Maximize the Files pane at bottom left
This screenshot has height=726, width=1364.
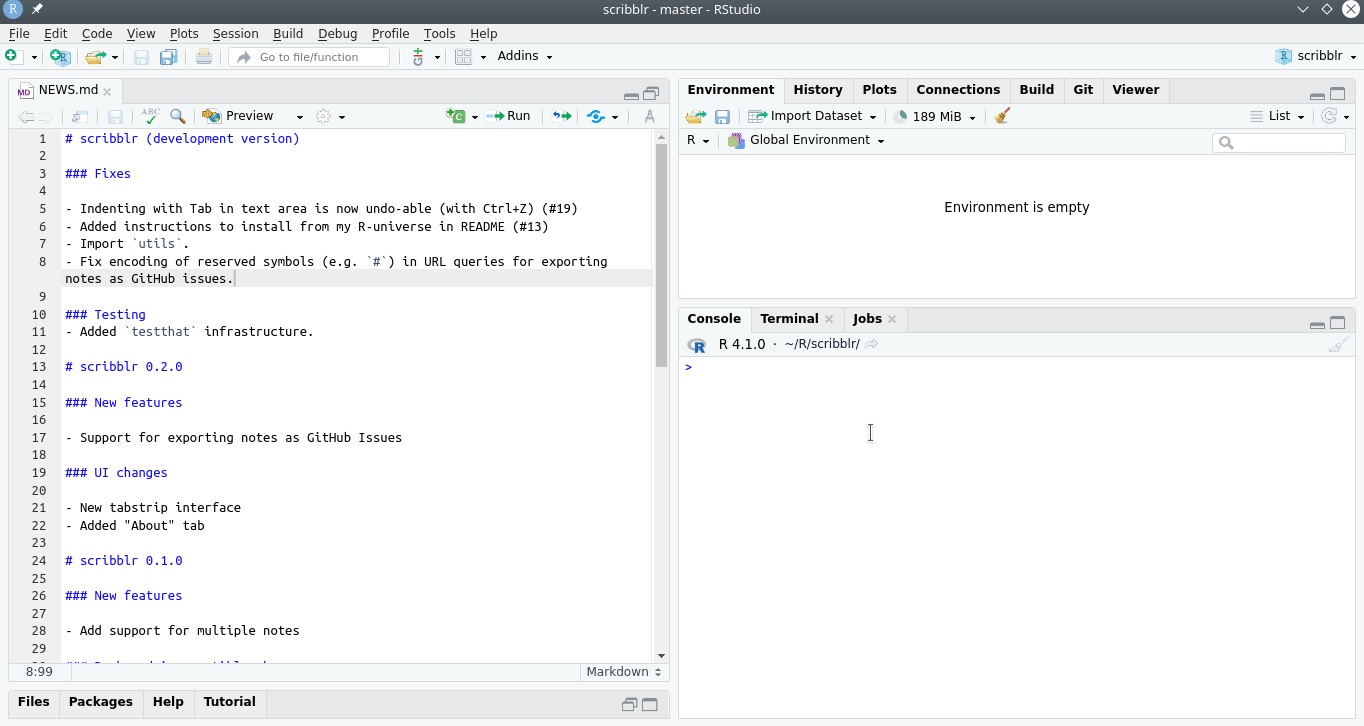650,704
